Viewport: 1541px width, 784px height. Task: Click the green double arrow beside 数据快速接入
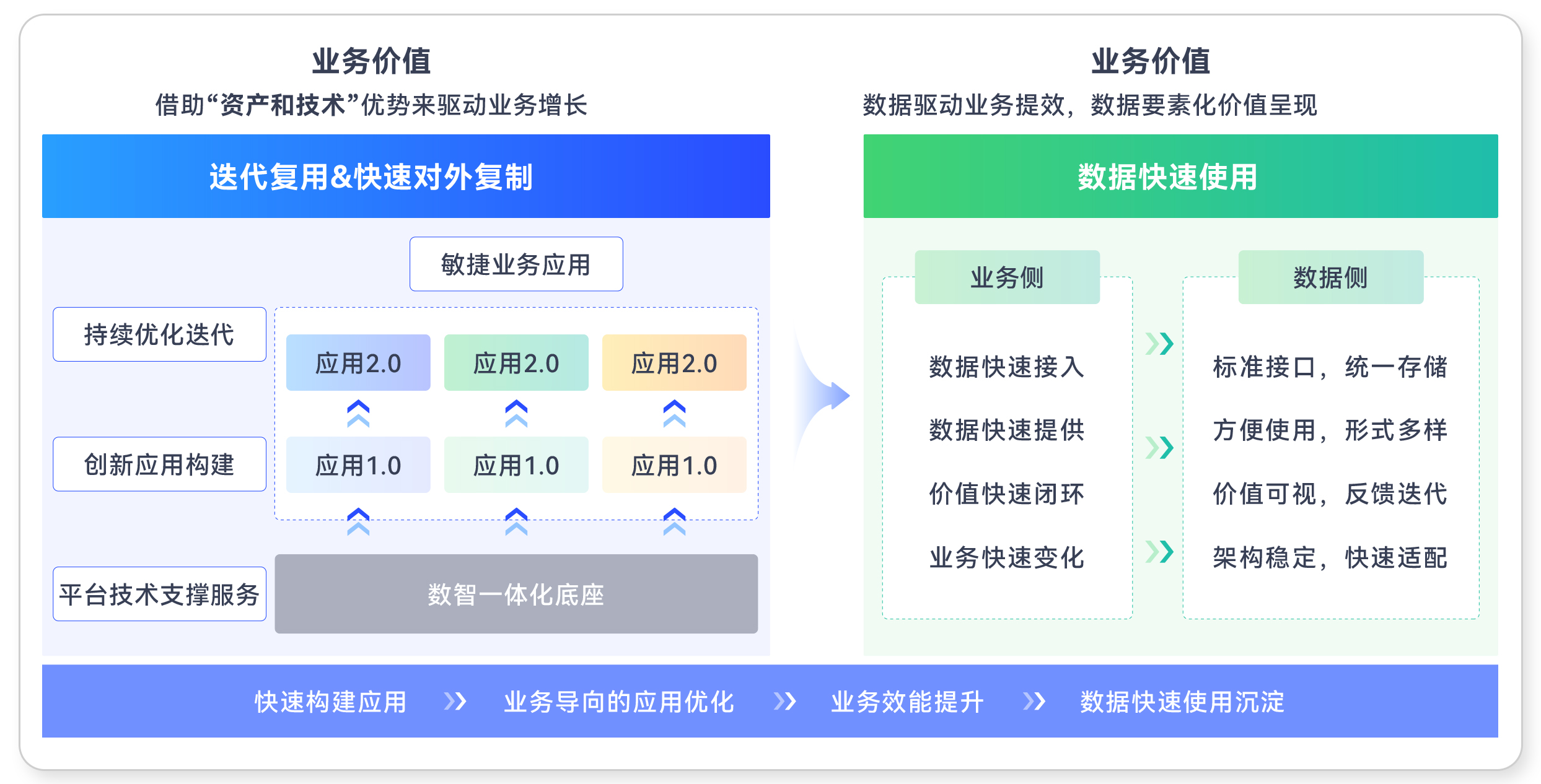click(x=1159, y=343)
